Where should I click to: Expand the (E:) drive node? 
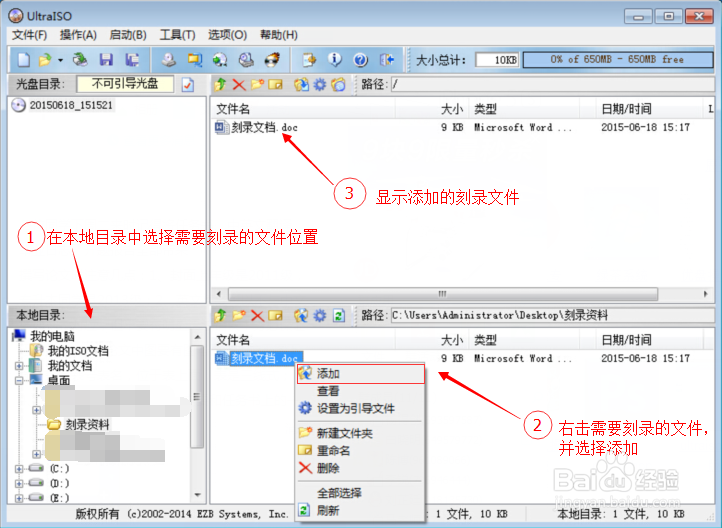(19, 498)
